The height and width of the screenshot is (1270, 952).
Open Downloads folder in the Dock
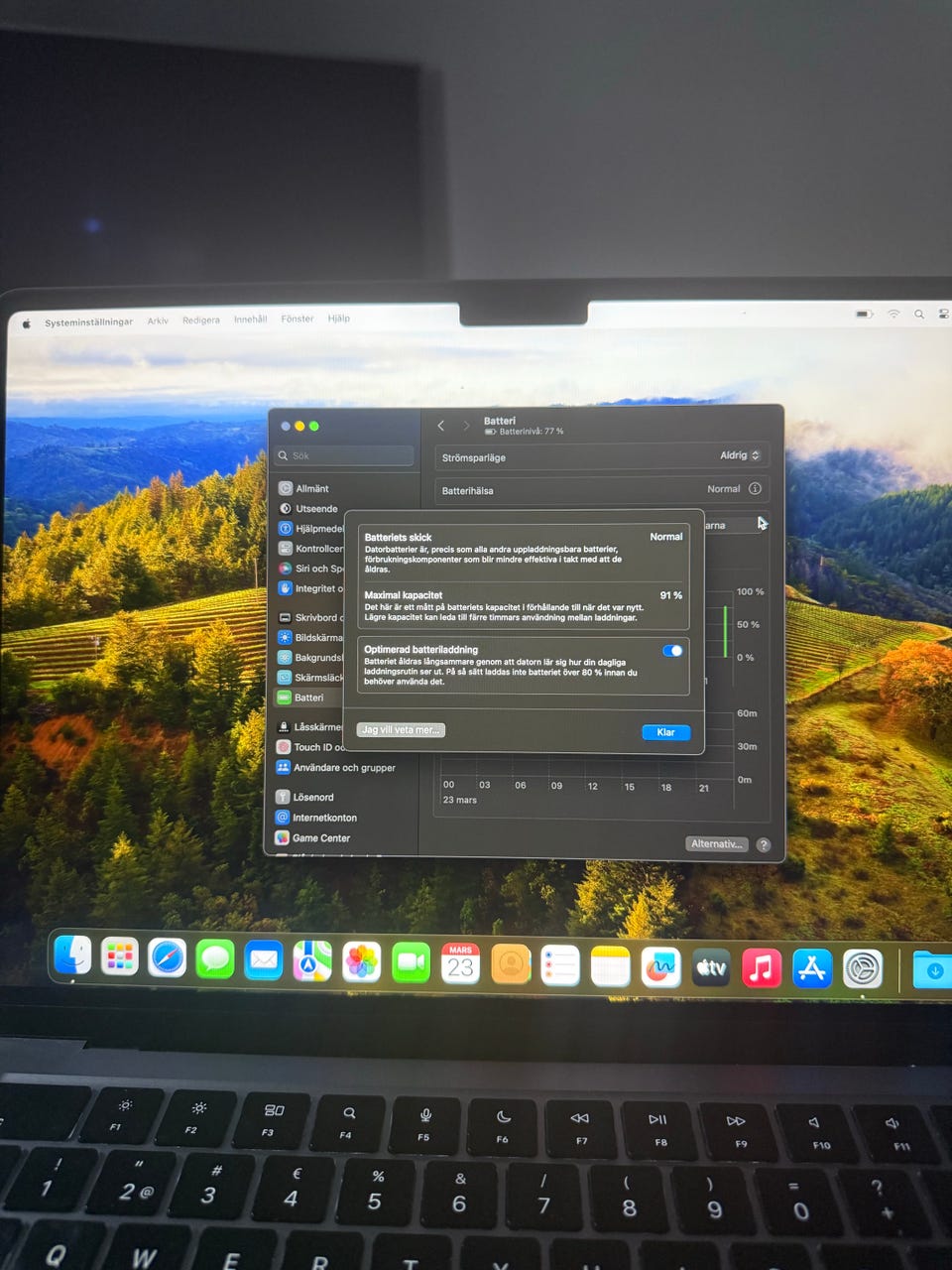[932, 970]
